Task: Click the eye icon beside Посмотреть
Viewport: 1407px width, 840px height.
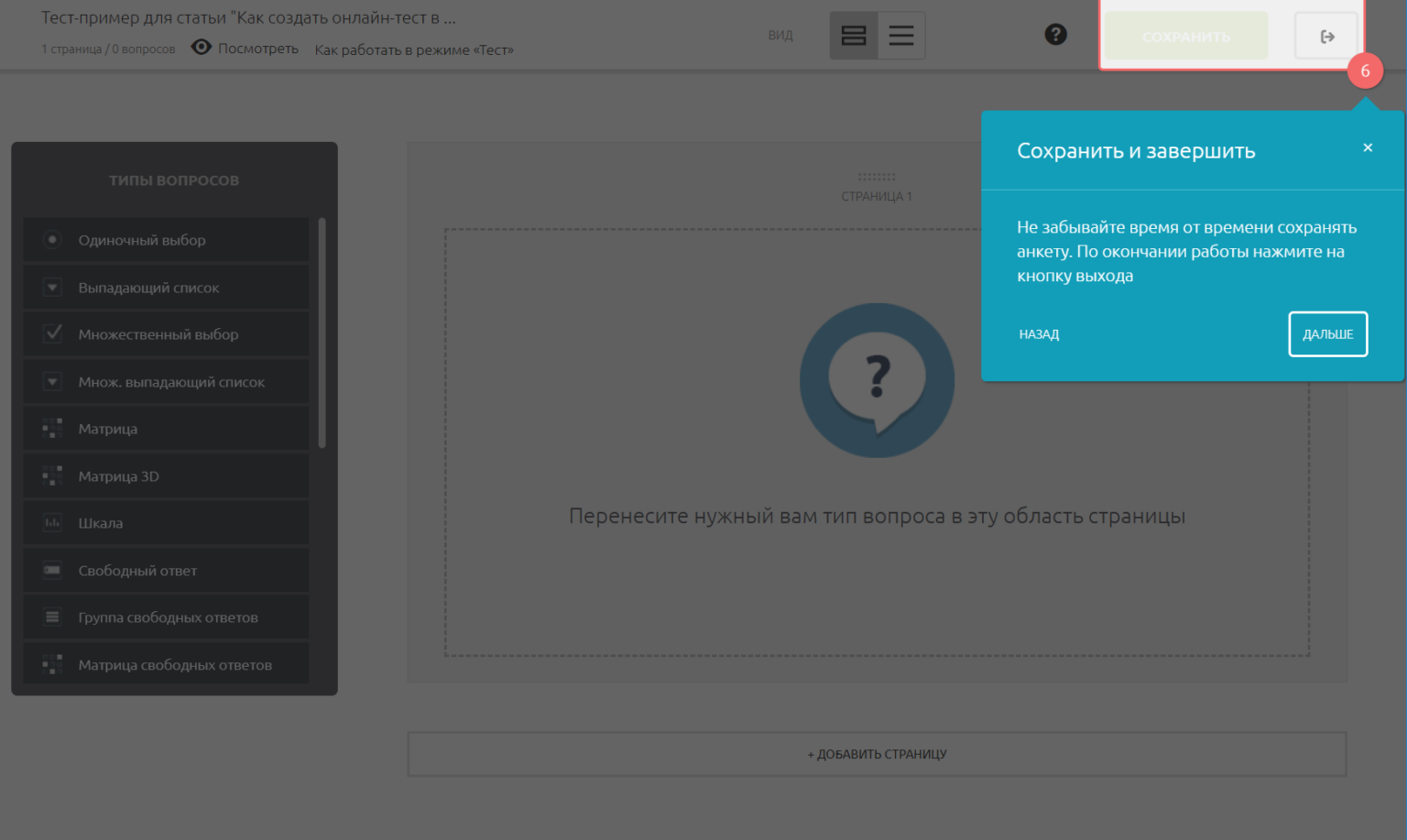Action: coord(202,48)
